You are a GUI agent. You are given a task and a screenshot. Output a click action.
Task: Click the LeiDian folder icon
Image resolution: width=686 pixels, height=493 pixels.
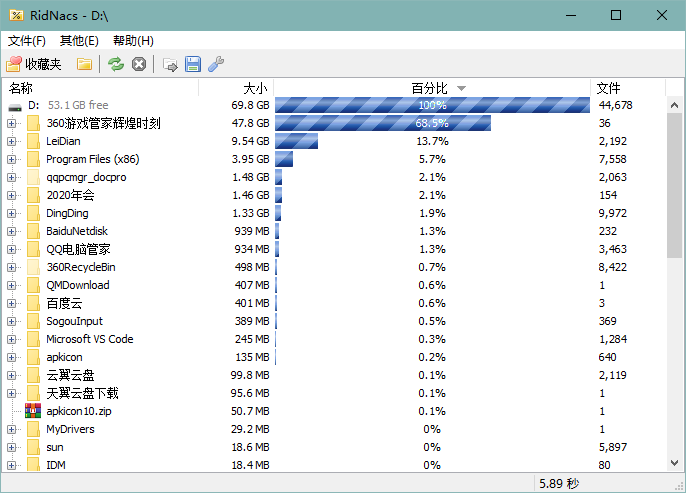pyautogui.click(x=33, y=141)
